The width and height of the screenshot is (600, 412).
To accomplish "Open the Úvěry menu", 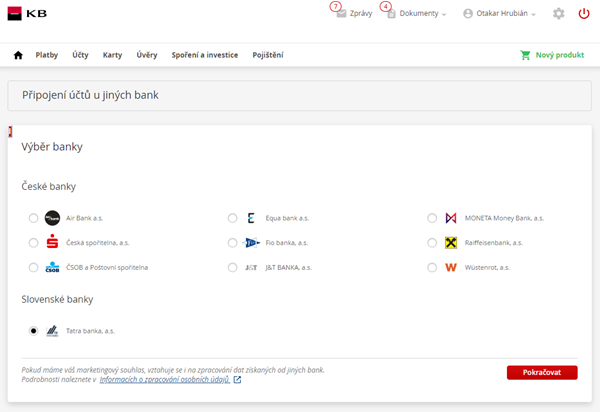I will coord(147,55).
